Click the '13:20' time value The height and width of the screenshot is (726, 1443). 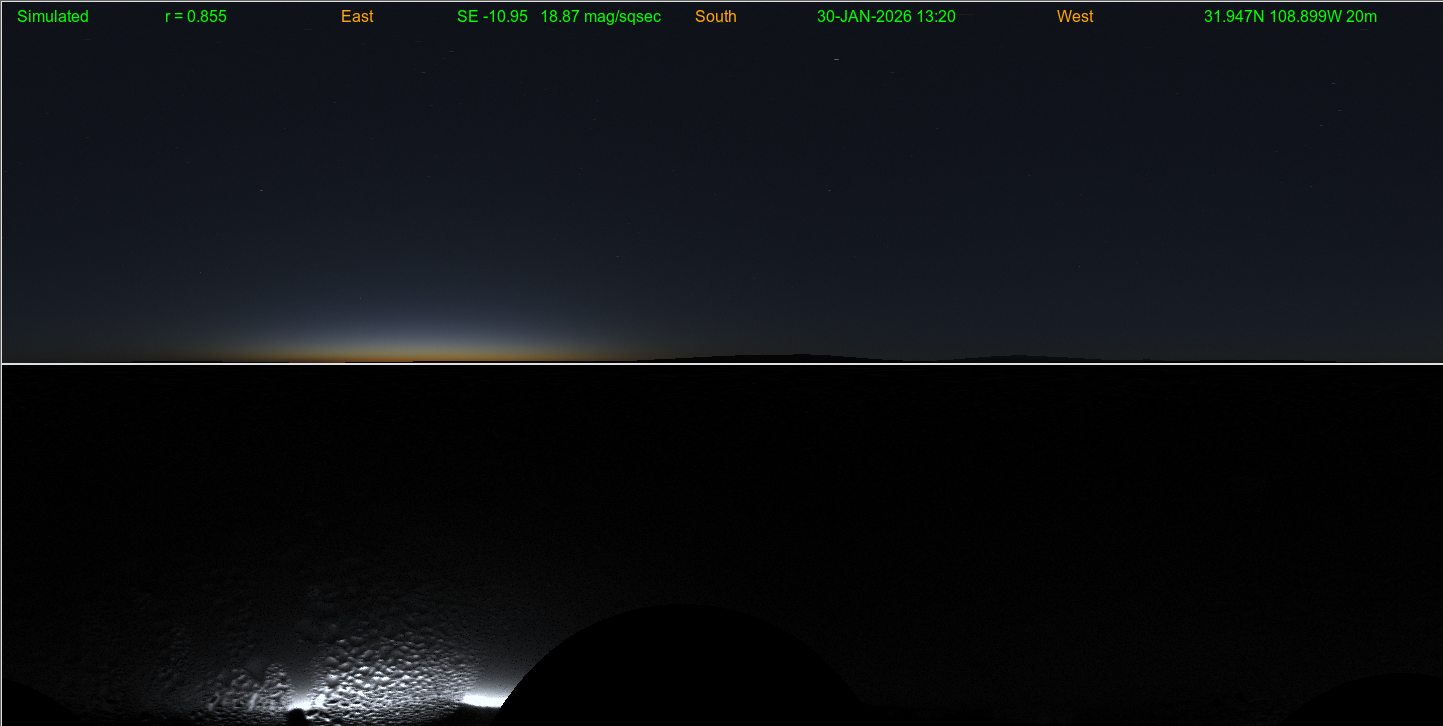936,17
